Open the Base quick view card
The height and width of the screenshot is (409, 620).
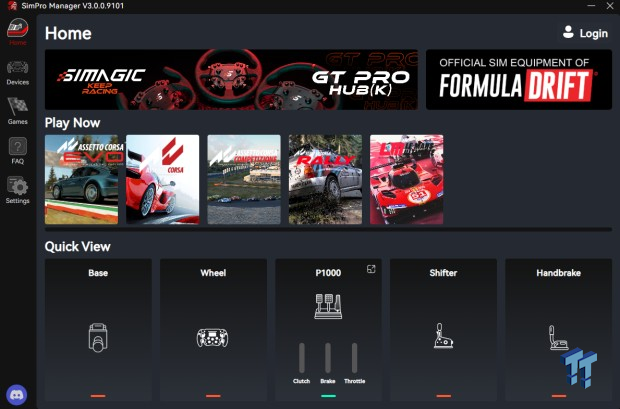click(x=98, y=329)
